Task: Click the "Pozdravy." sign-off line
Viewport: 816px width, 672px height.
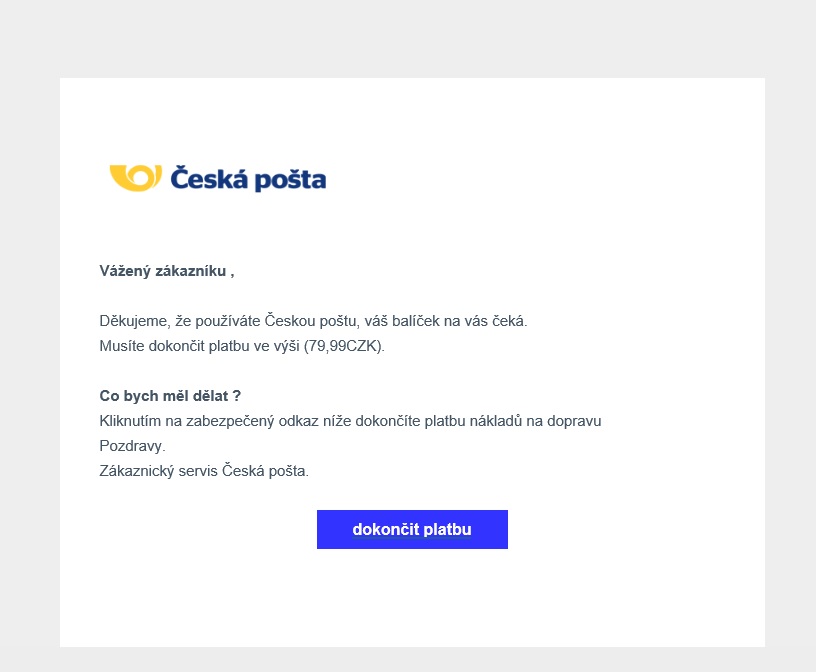Action: click(132, 446)
